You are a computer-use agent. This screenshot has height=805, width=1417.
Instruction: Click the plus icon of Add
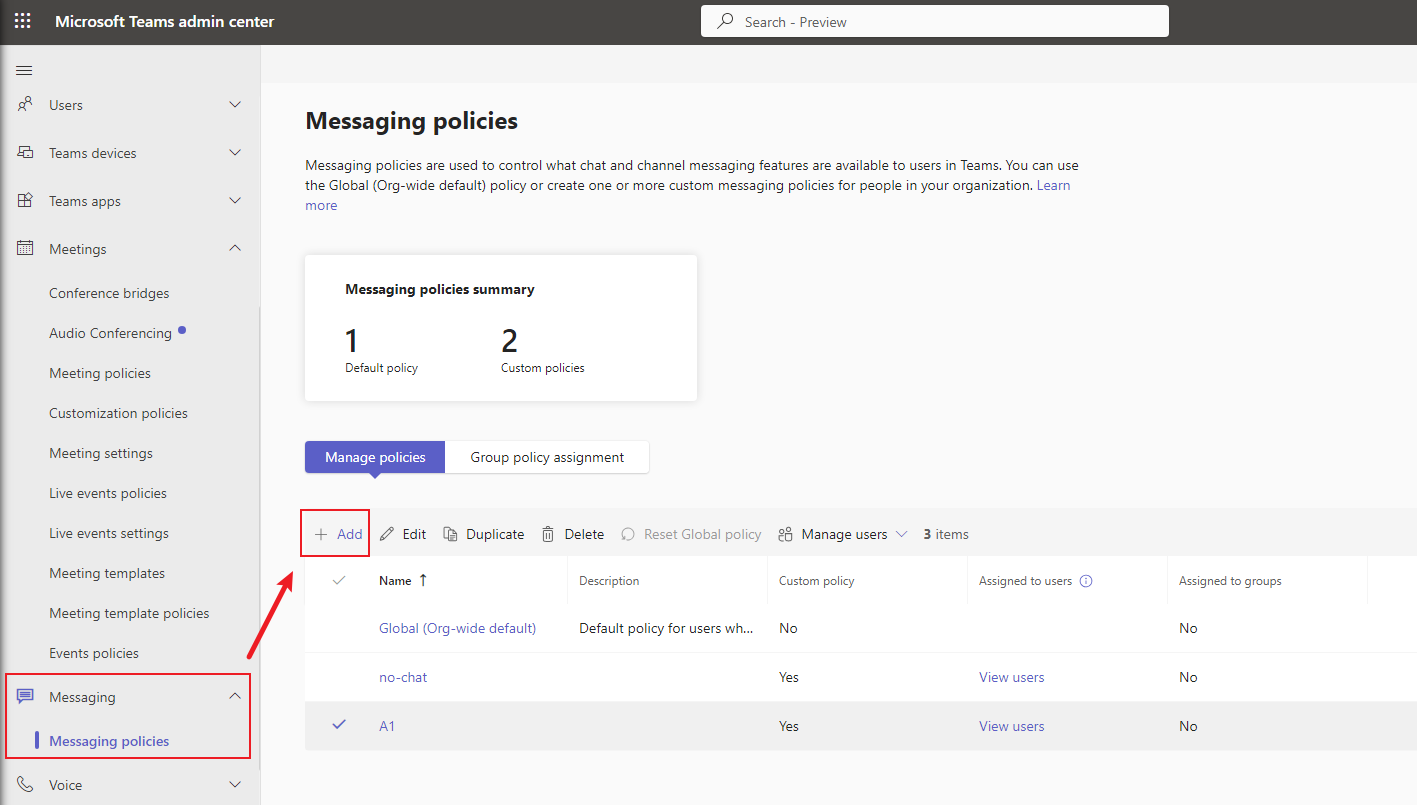pos(321,534)
